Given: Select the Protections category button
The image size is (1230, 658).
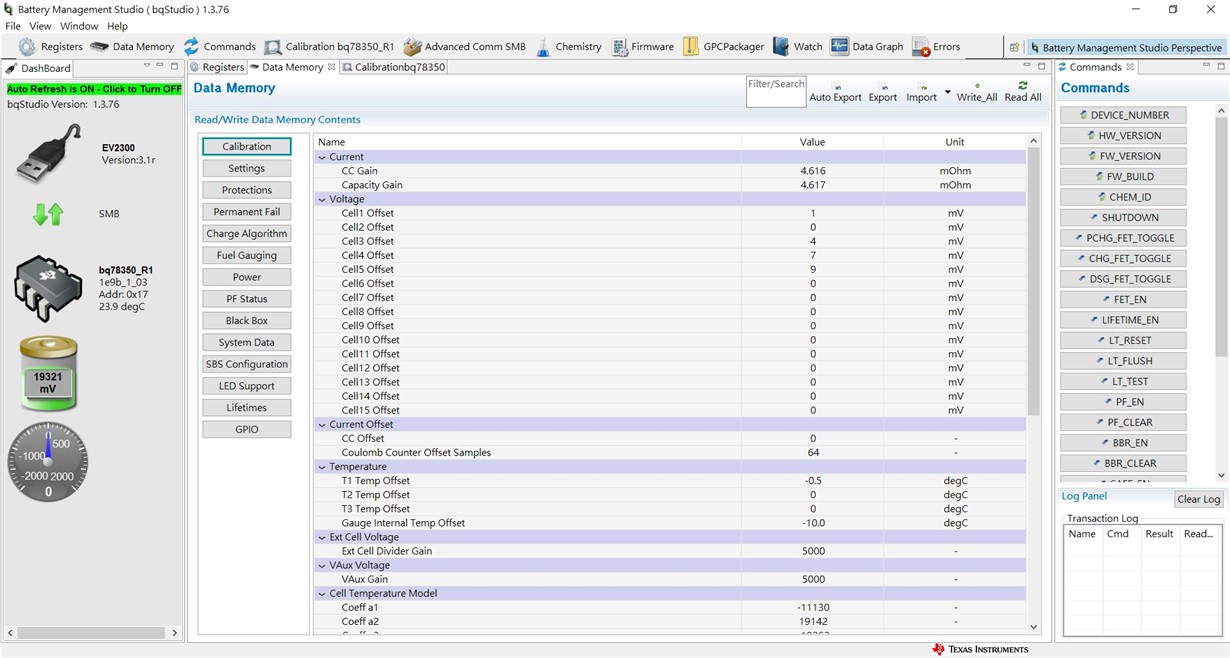Looking at the screenshot, I should coord(246,190).
